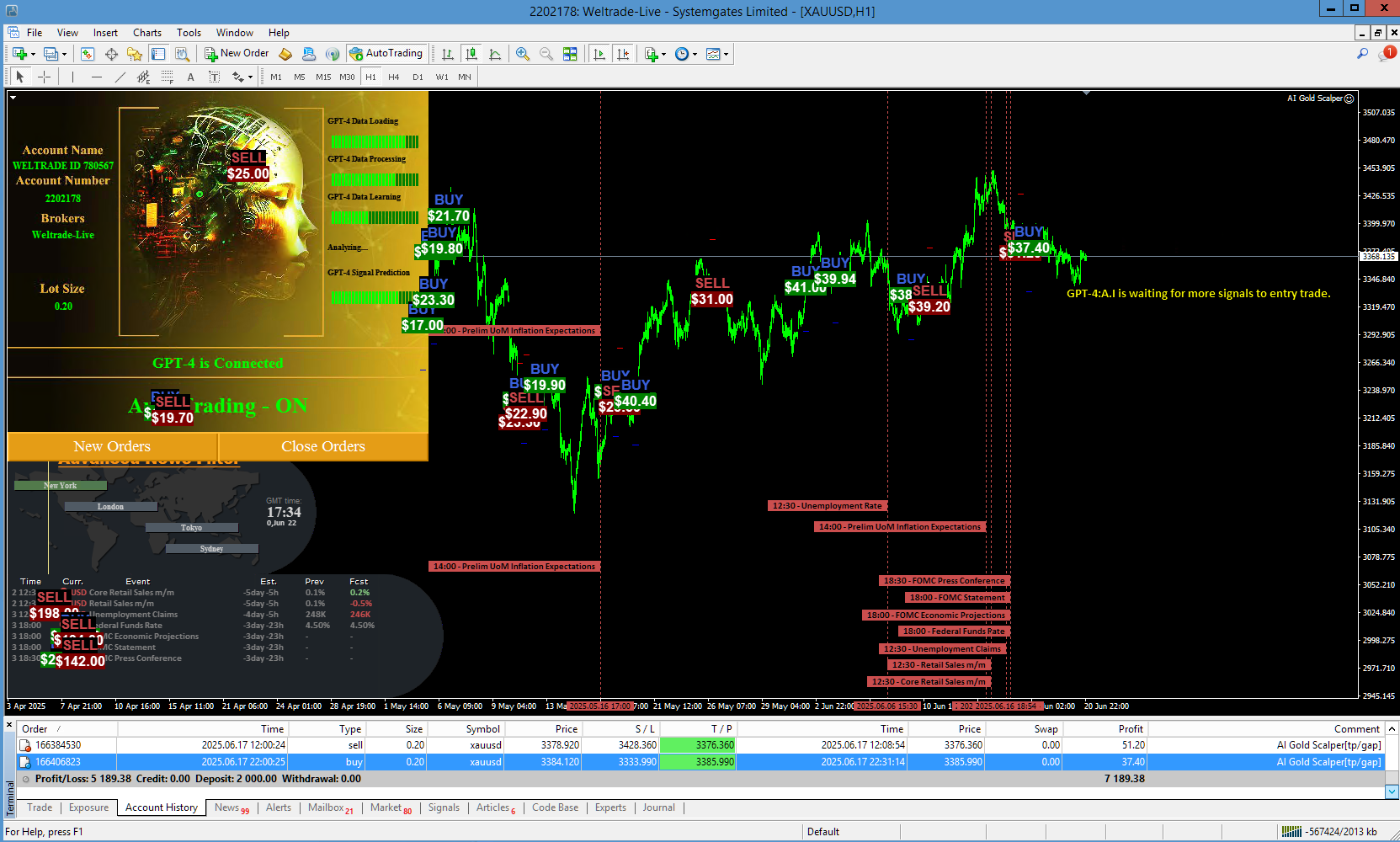This screenshot has height=842, width=1400.
Task: Open the Templates dropdown
Action: coord(717,54)
